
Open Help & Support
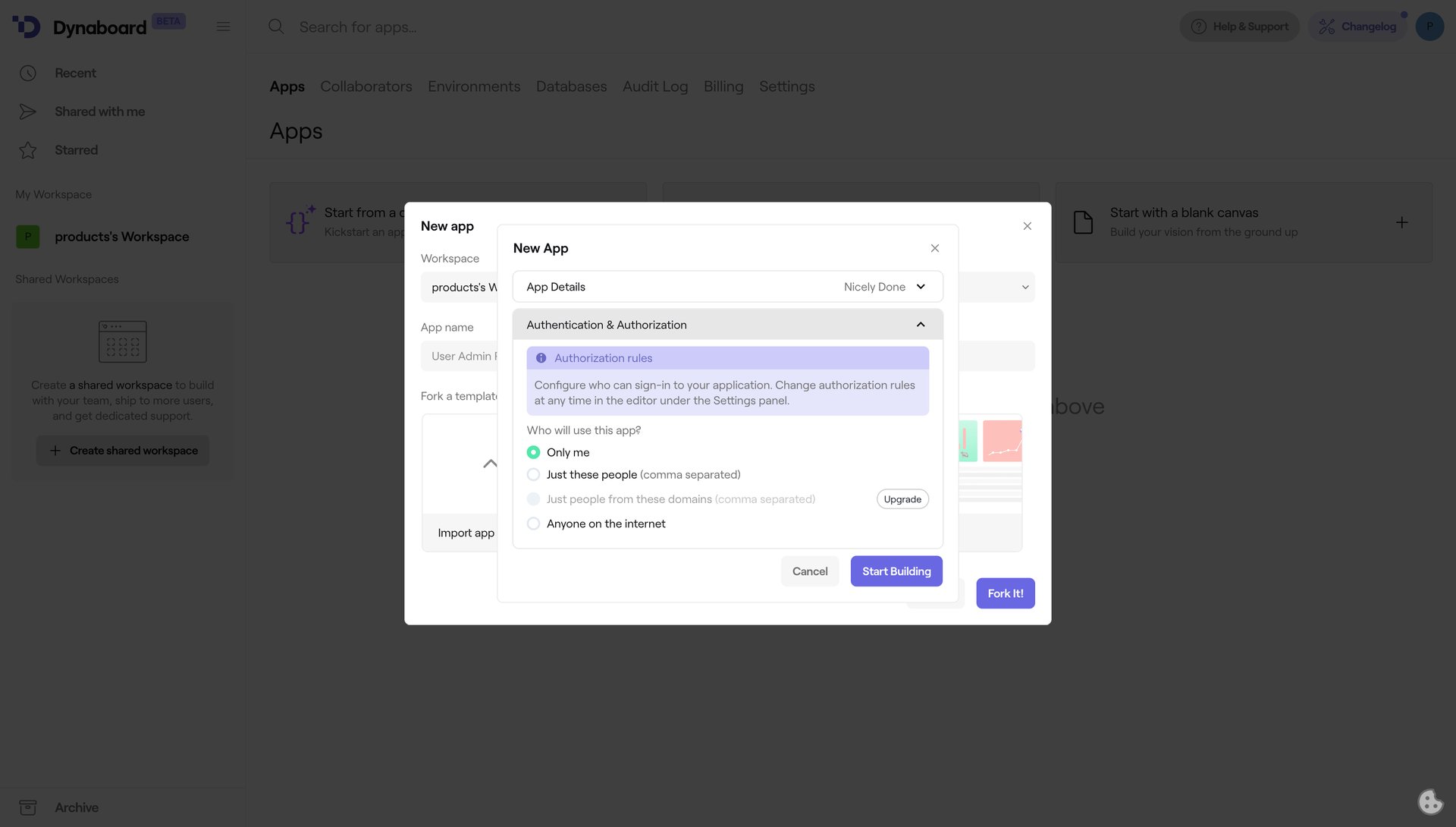click(1239, 26)
